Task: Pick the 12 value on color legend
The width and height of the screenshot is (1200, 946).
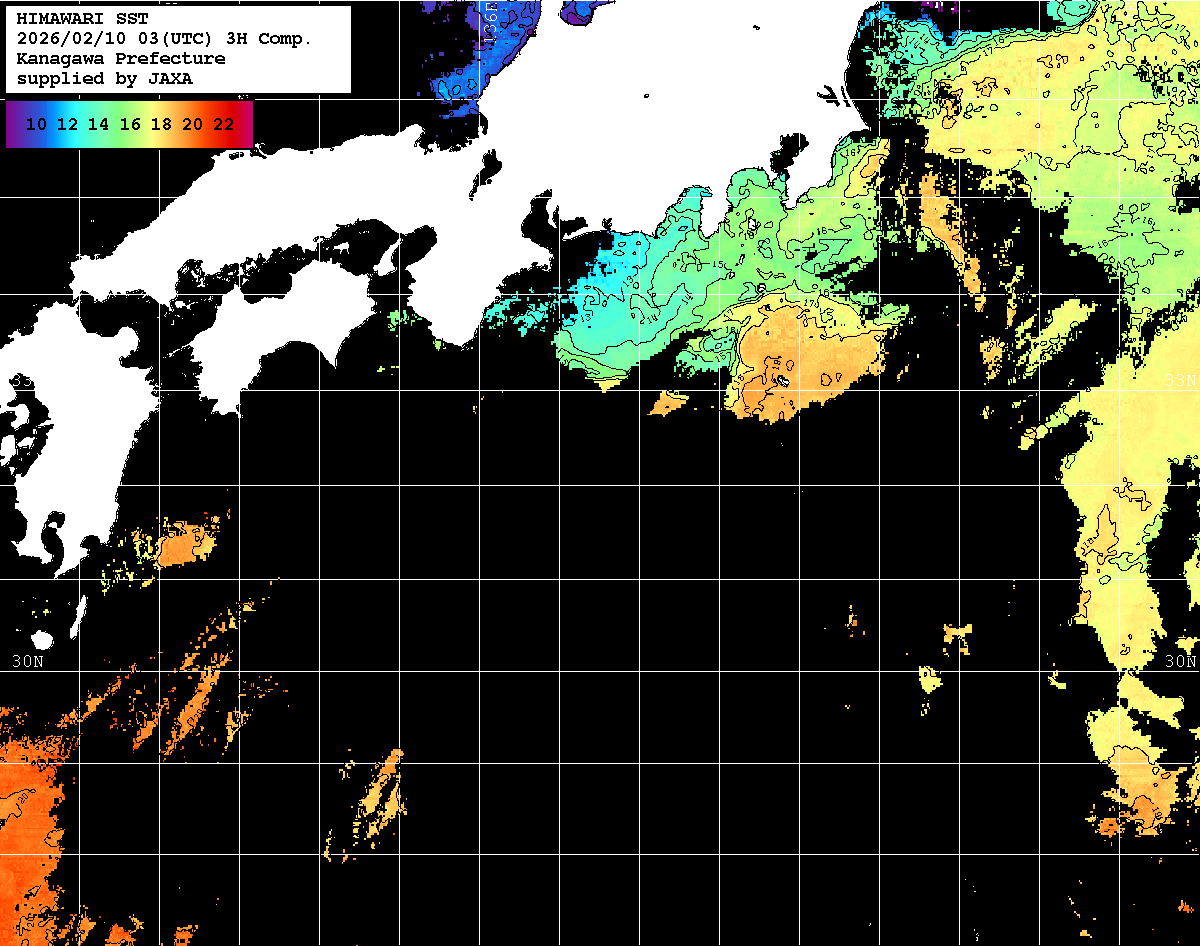Action: (67, 124)
